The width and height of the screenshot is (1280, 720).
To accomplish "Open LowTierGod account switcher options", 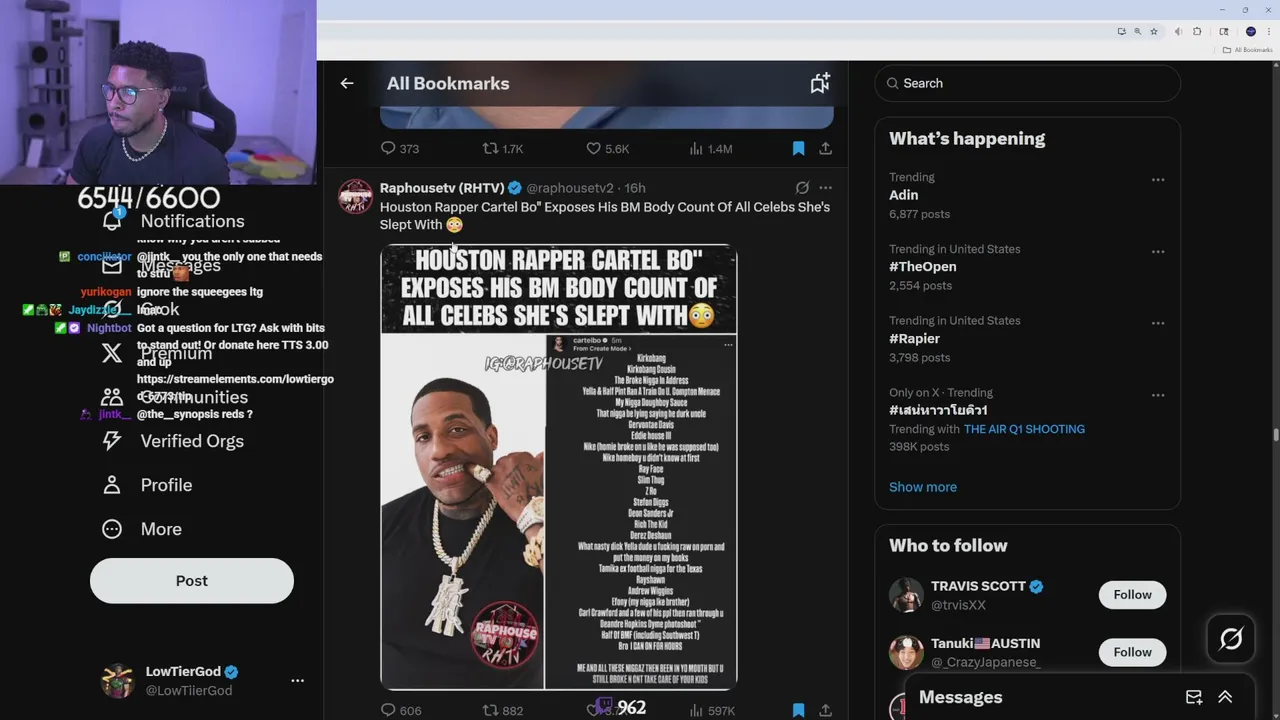I will [x=297, y=680].
